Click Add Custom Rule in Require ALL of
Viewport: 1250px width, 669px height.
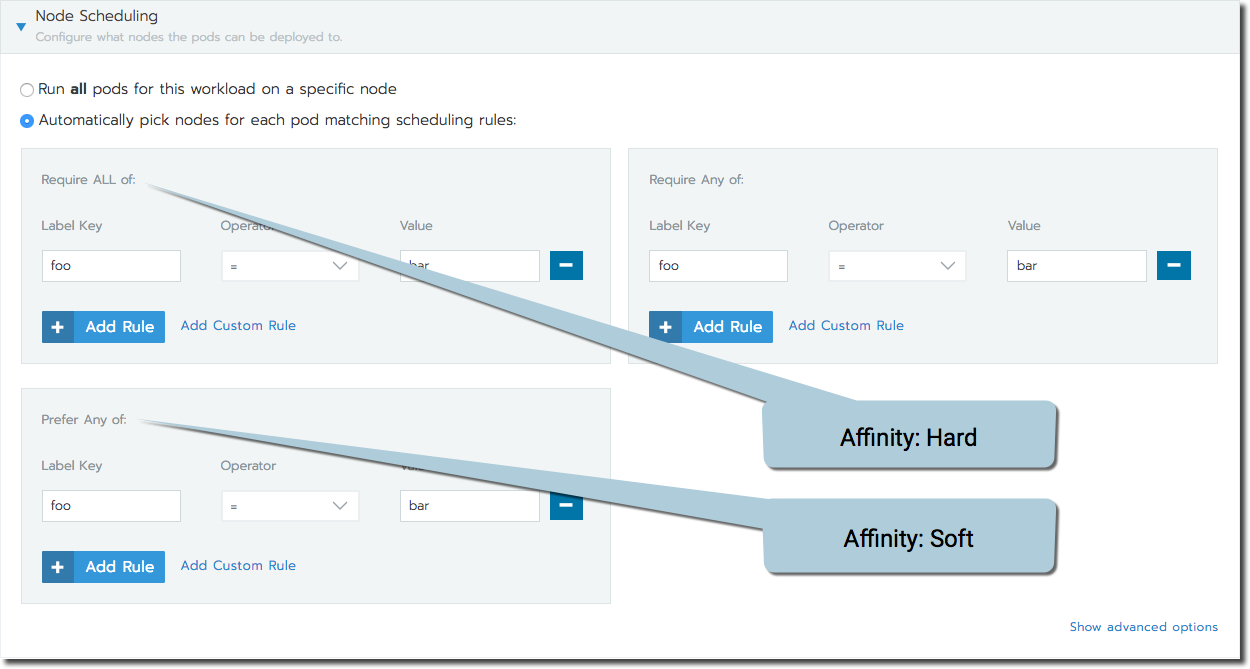click(238, 326)
